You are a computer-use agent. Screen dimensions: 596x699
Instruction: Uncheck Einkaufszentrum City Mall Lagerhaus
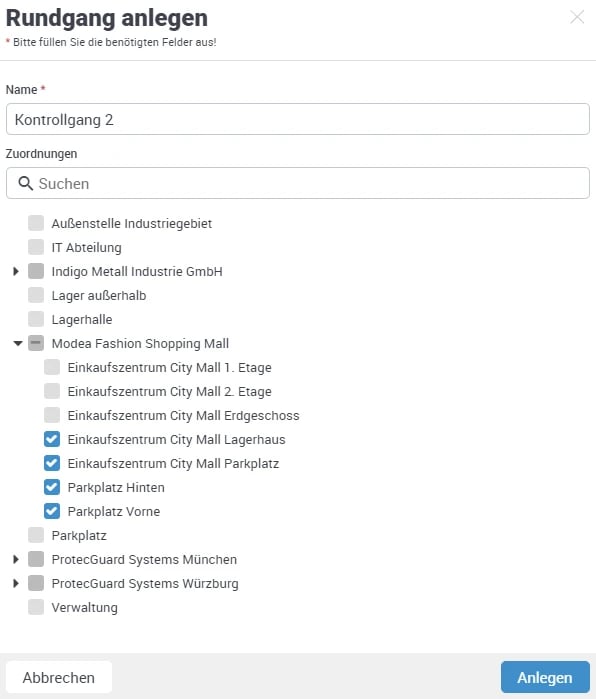(x=52, y=439)
